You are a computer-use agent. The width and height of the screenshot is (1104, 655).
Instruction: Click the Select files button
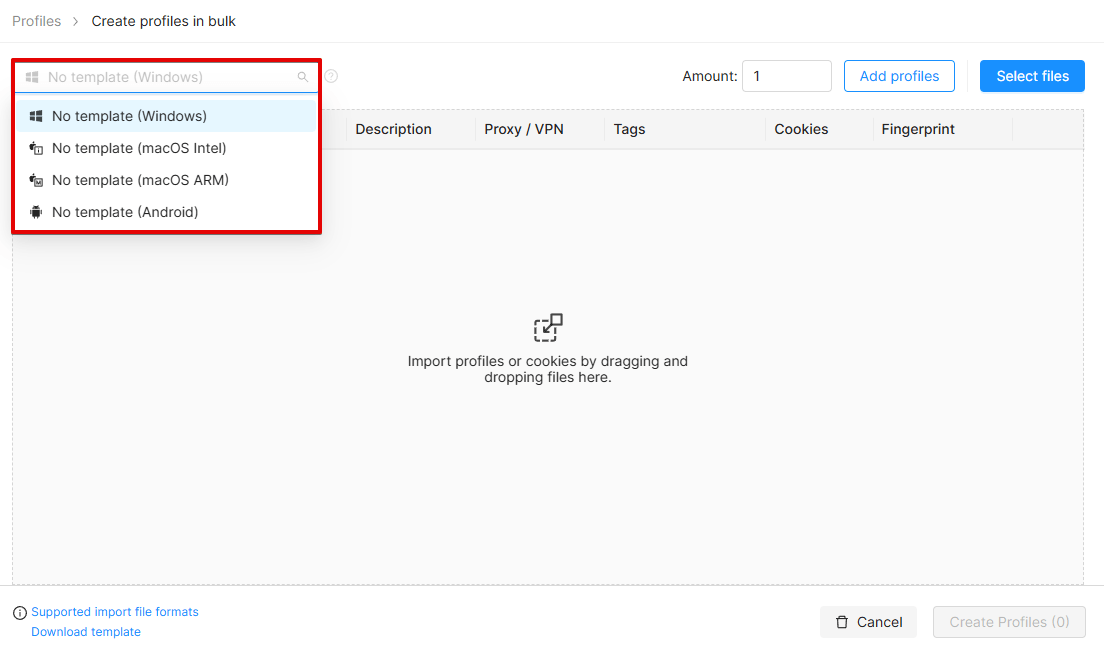[1032, 76]
